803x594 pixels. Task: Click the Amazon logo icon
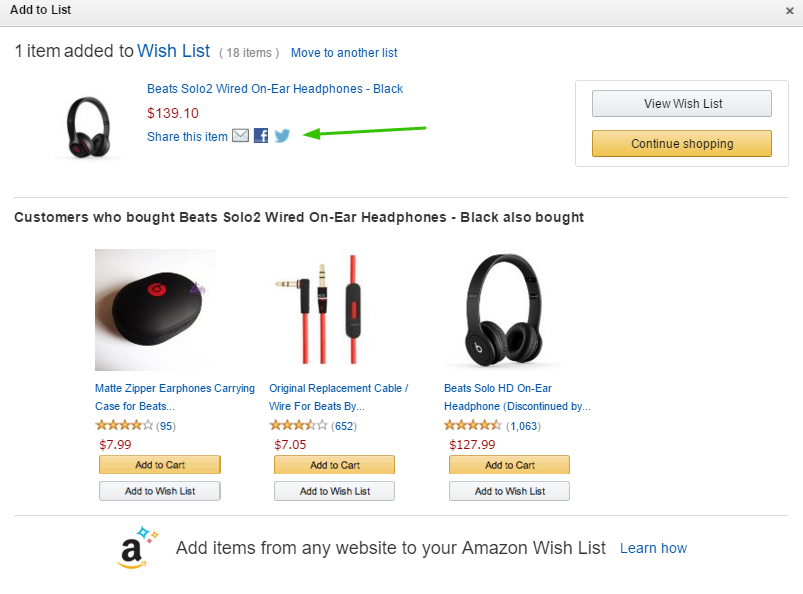tap(135, 548)
